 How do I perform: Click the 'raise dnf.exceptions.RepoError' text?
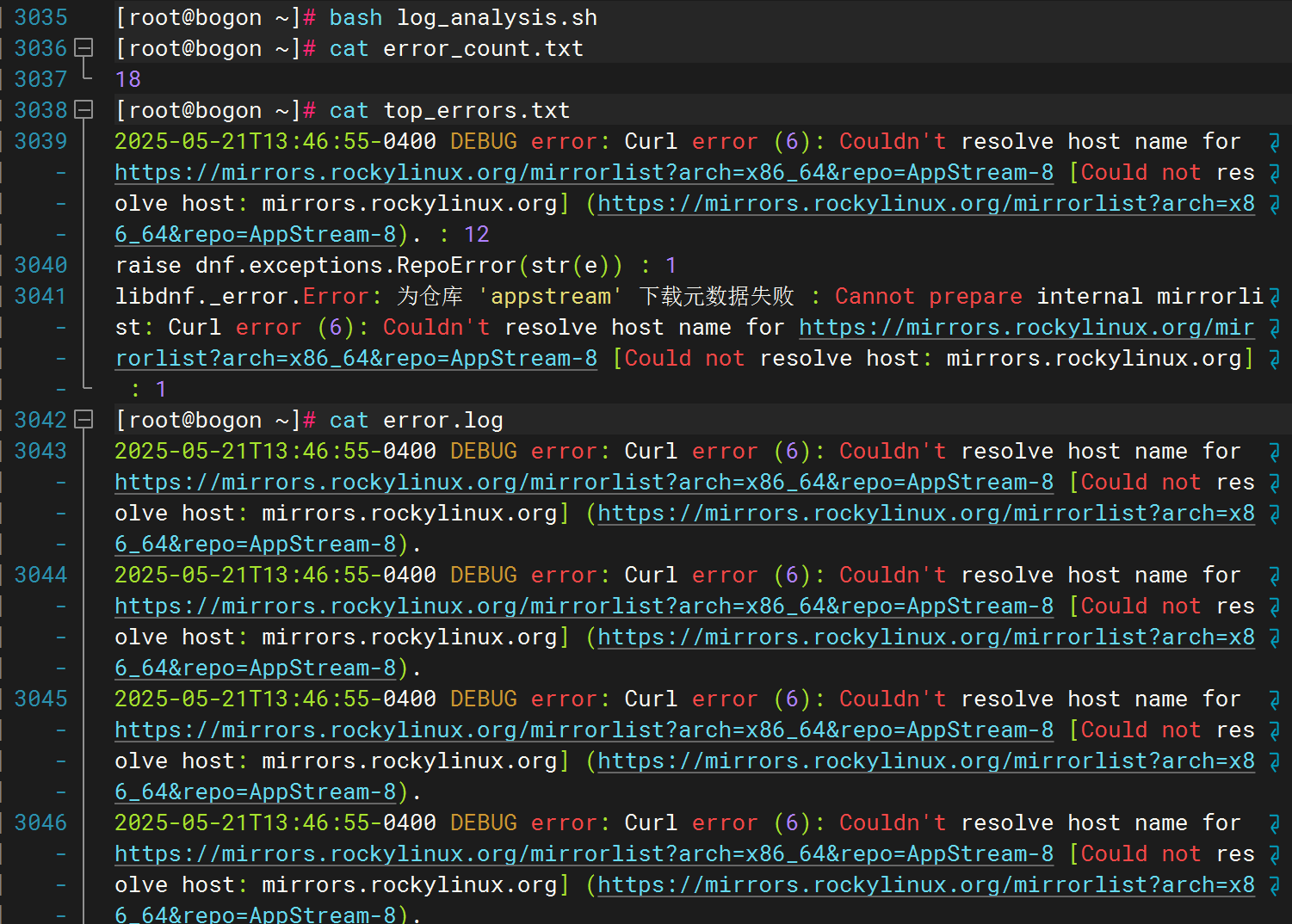315,265
